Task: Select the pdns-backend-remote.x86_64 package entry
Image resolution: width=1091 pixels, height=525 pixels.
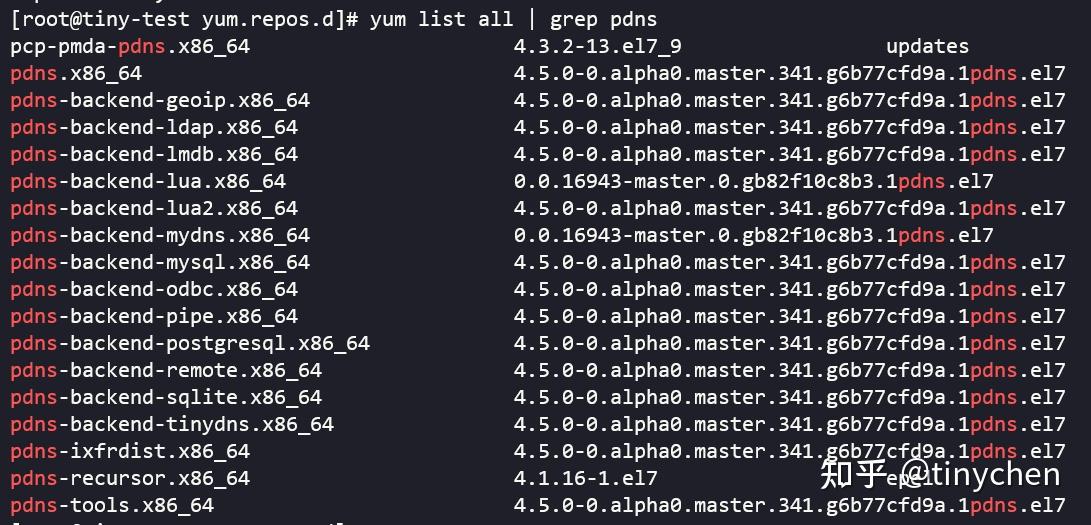Action: pyautogui.click(x=166, y=371)
